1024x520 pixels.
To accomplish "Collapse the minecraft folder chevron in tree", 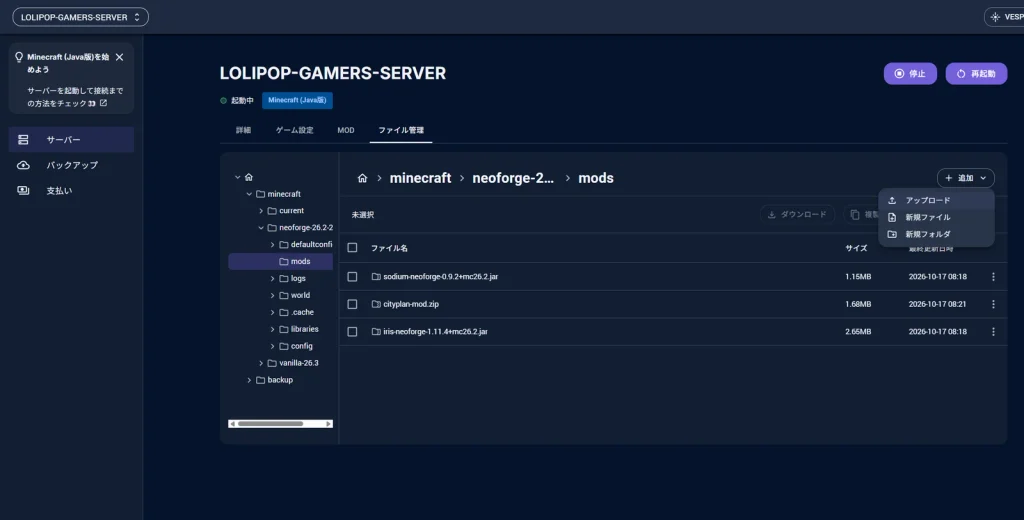I will [249, 194].
